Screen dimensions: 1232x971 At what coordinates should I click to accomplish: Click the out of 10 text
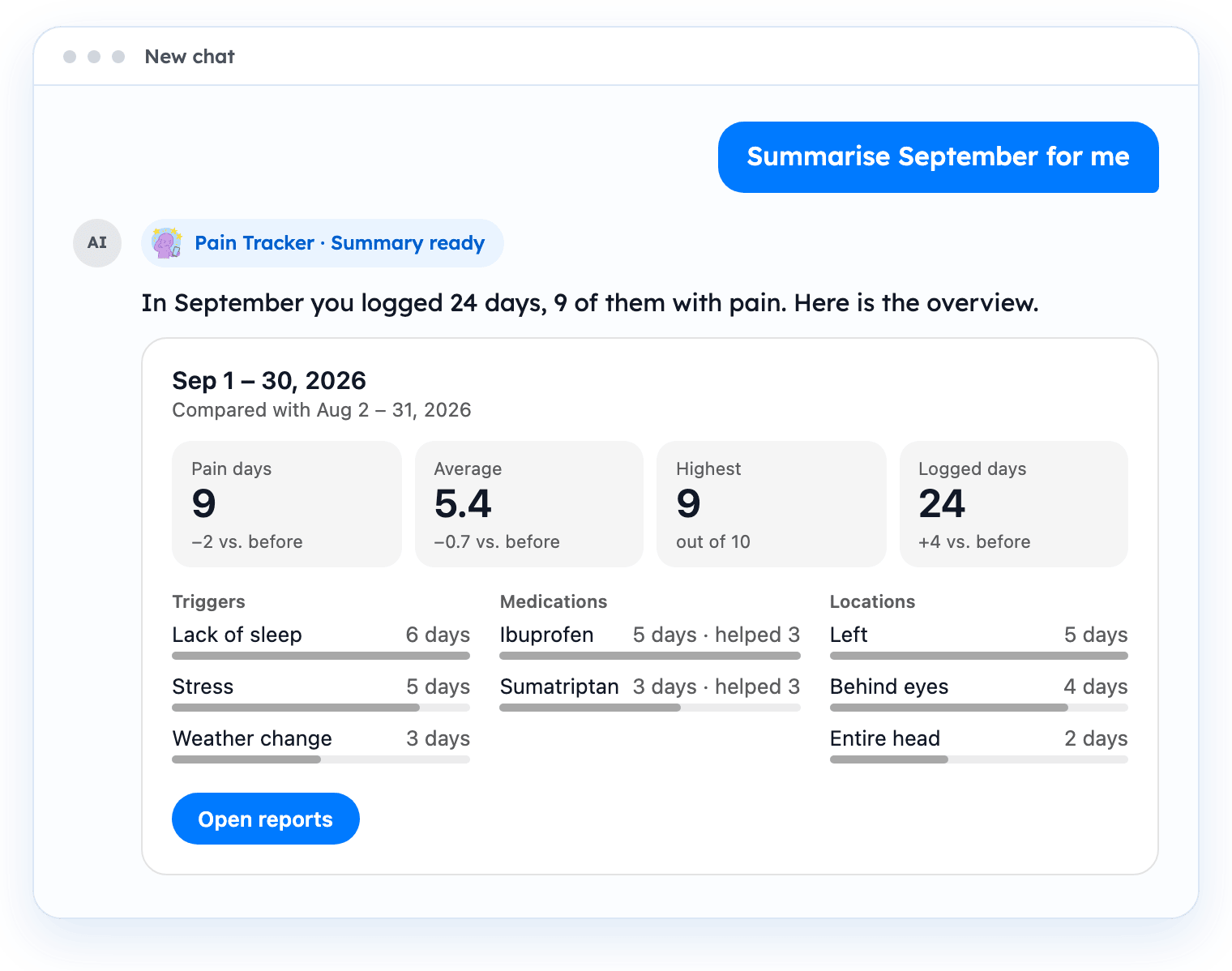coord(713,541)
